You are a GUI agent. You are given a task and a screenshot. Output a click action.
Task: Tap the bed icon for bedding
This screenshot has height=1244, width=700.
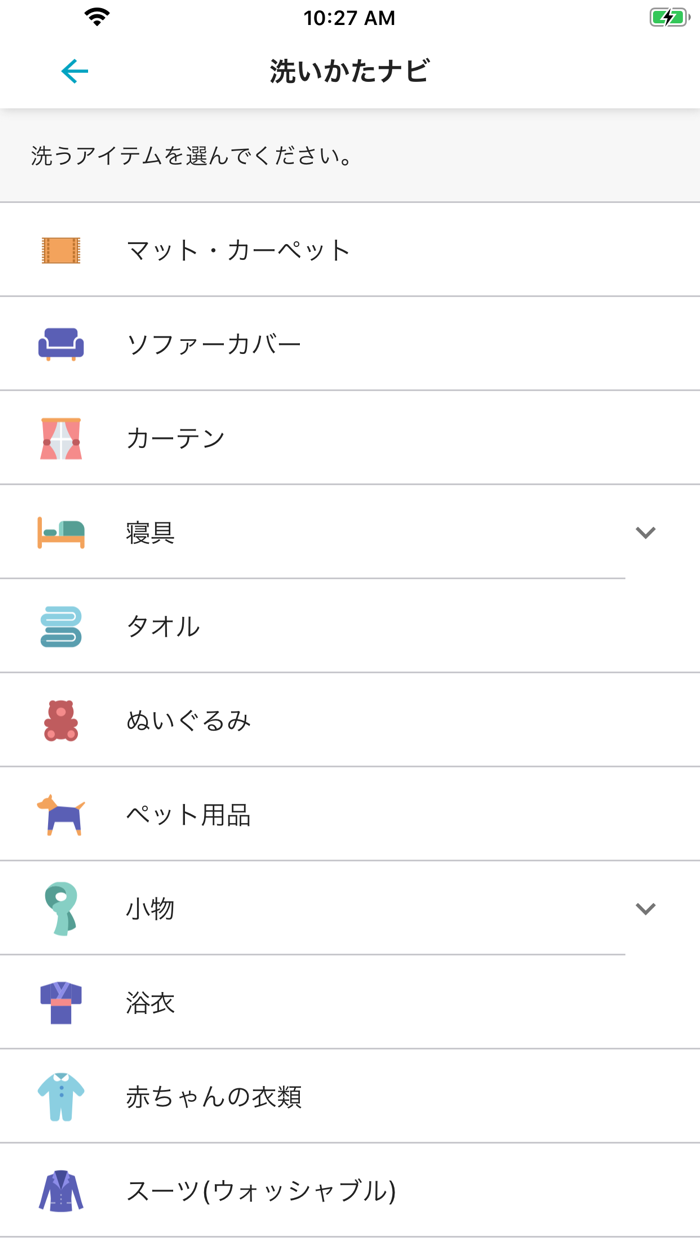coord(61,532)
